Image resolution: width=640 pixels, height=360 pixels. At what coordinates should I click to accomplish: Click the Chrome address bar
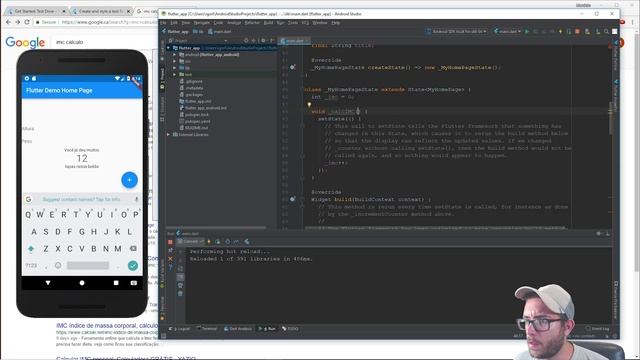[96, 22]
